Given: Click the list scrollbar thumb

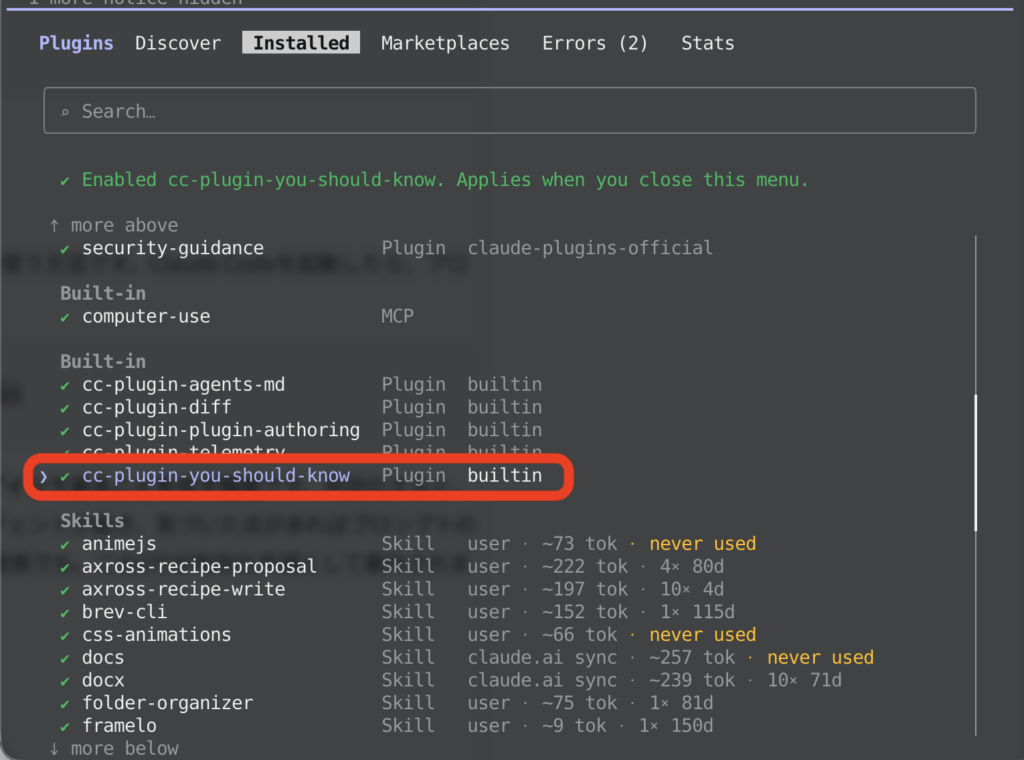Looking at the screenshot, I should click(975, 462).
